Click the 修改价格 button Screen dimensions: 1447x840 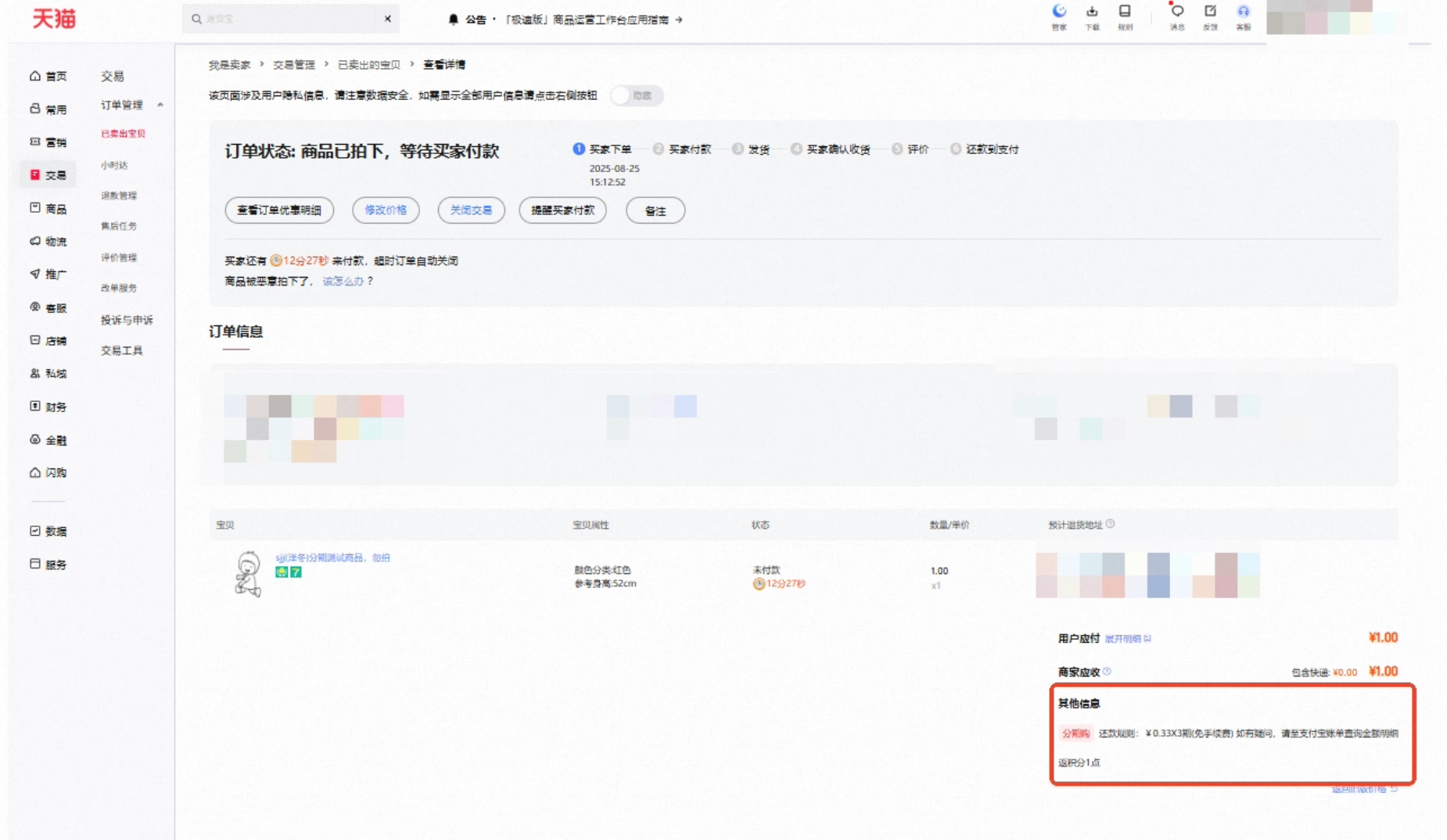(386, 210)
